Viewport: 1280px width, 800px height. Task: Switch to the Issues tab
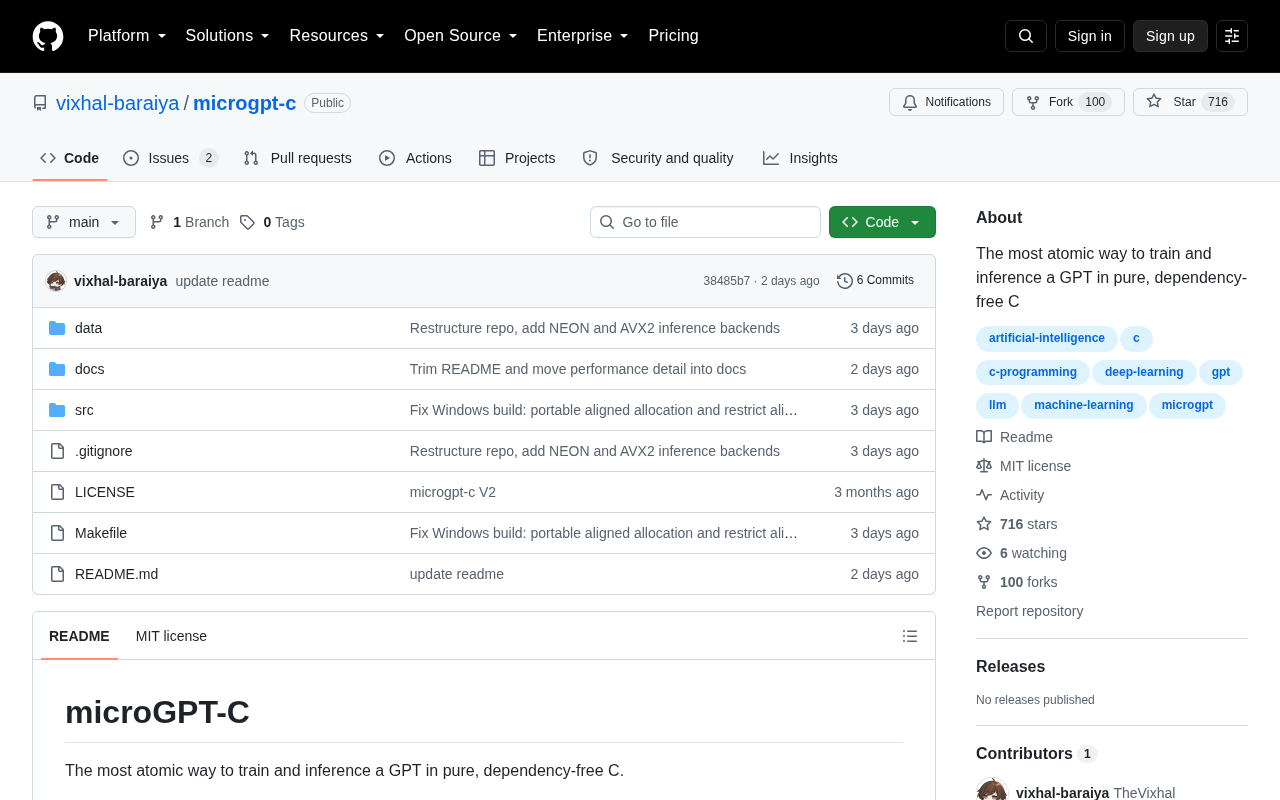point(171,158)
